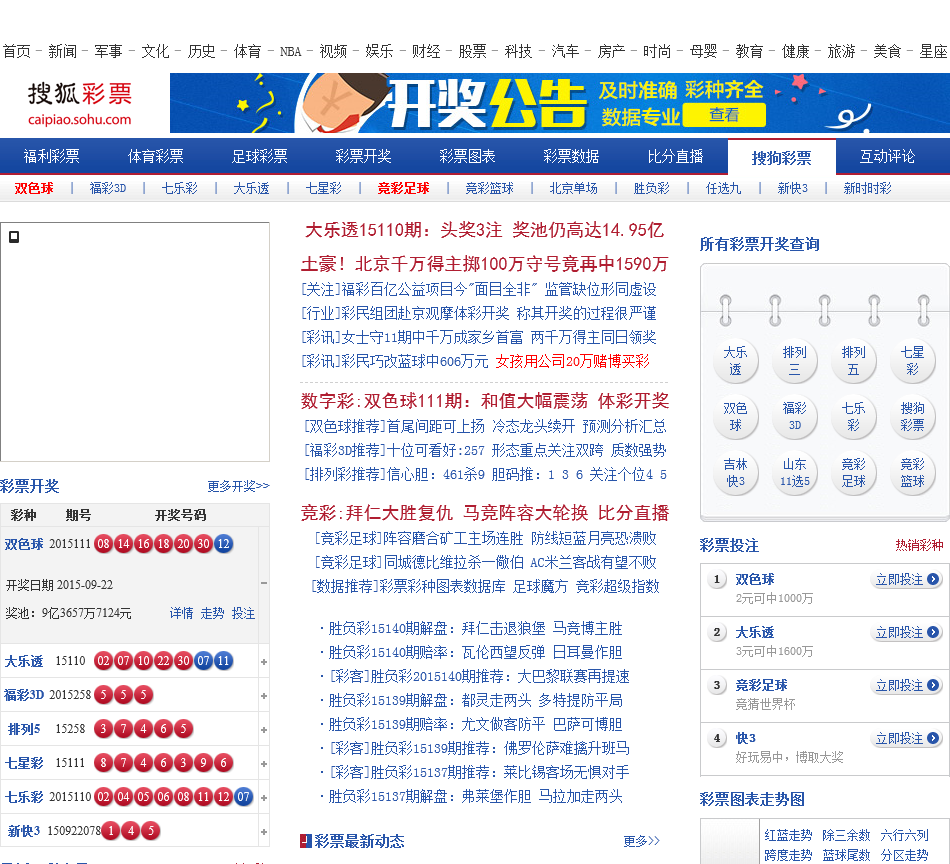Switch to the 福利彩票 nav tab

coord(51,156)
